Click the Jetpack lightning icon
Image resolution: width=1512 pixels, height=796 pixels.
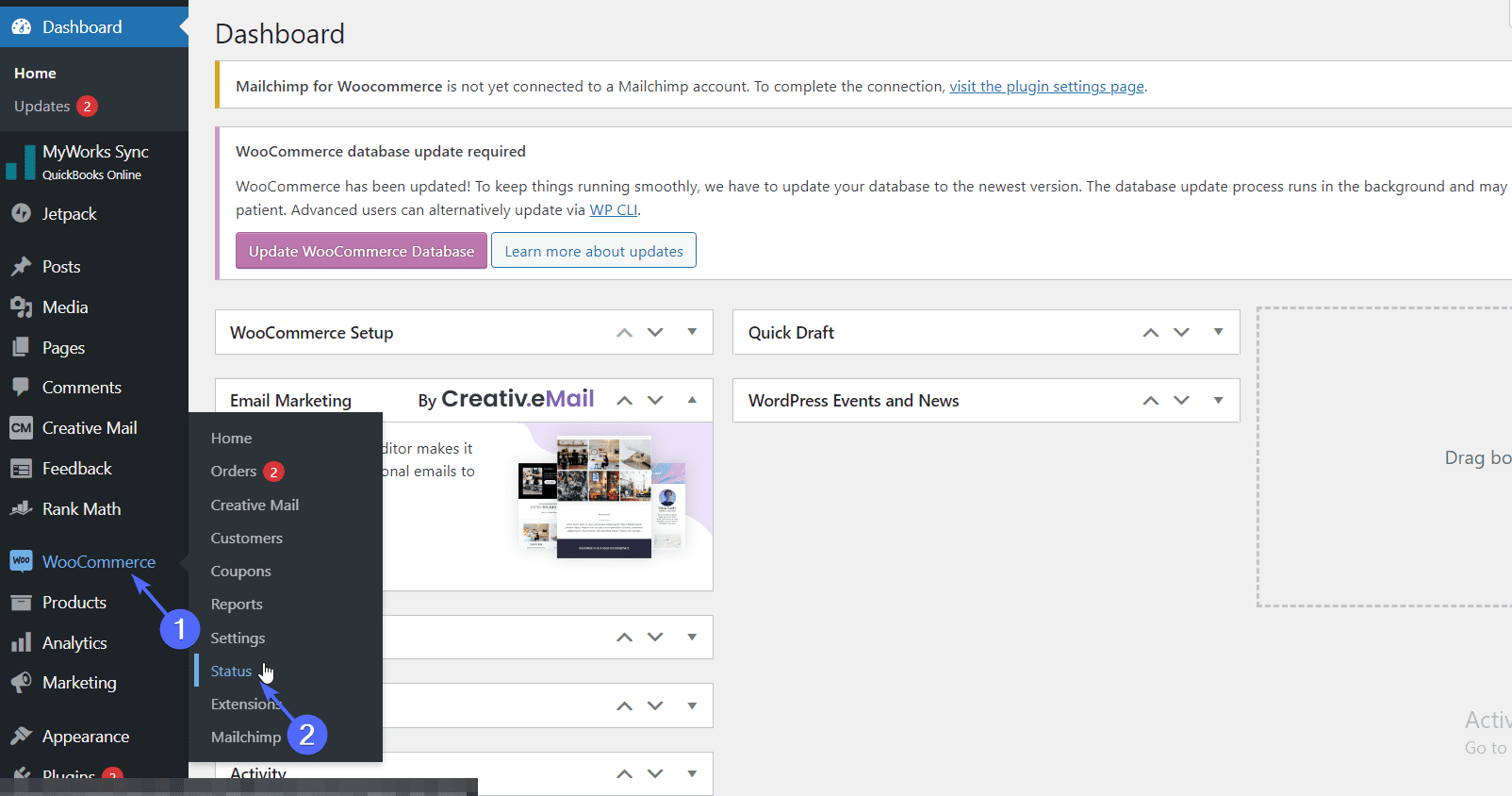pyautogui.click(x=21, y=214)
